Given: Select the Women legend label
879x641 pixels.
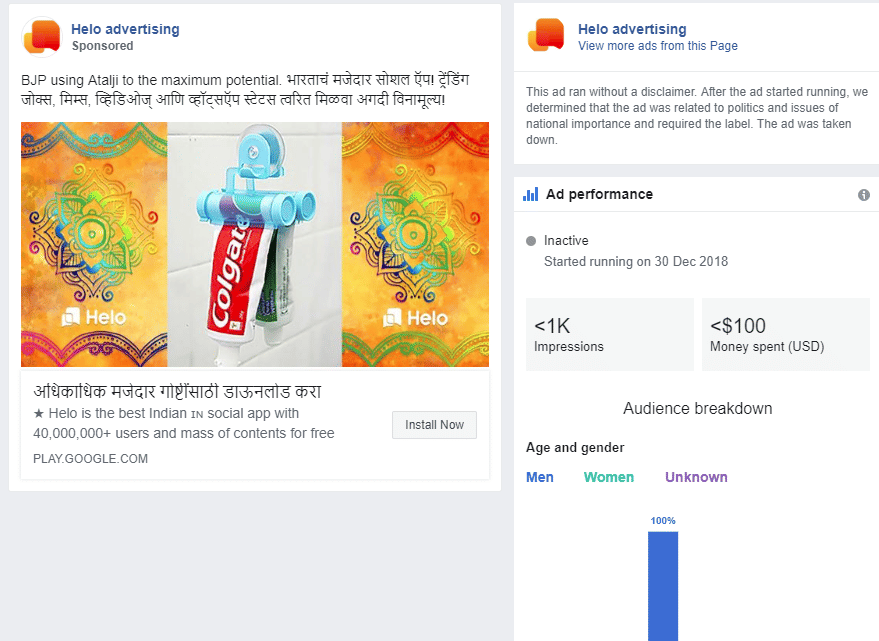Looking at the screenshot, I should coord(609,477).
